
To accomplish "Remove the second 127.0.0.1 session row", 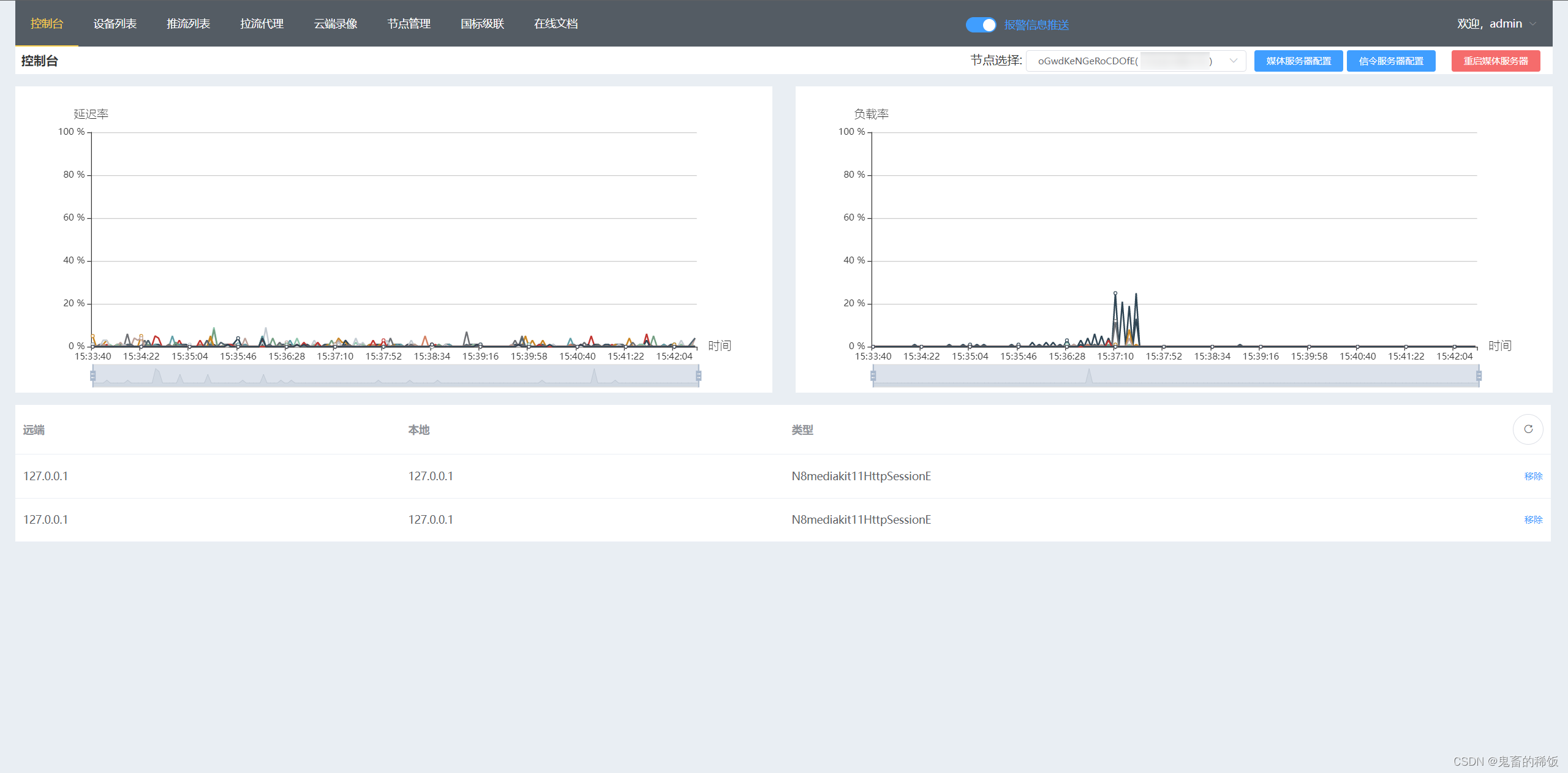I will (1533, 519).
